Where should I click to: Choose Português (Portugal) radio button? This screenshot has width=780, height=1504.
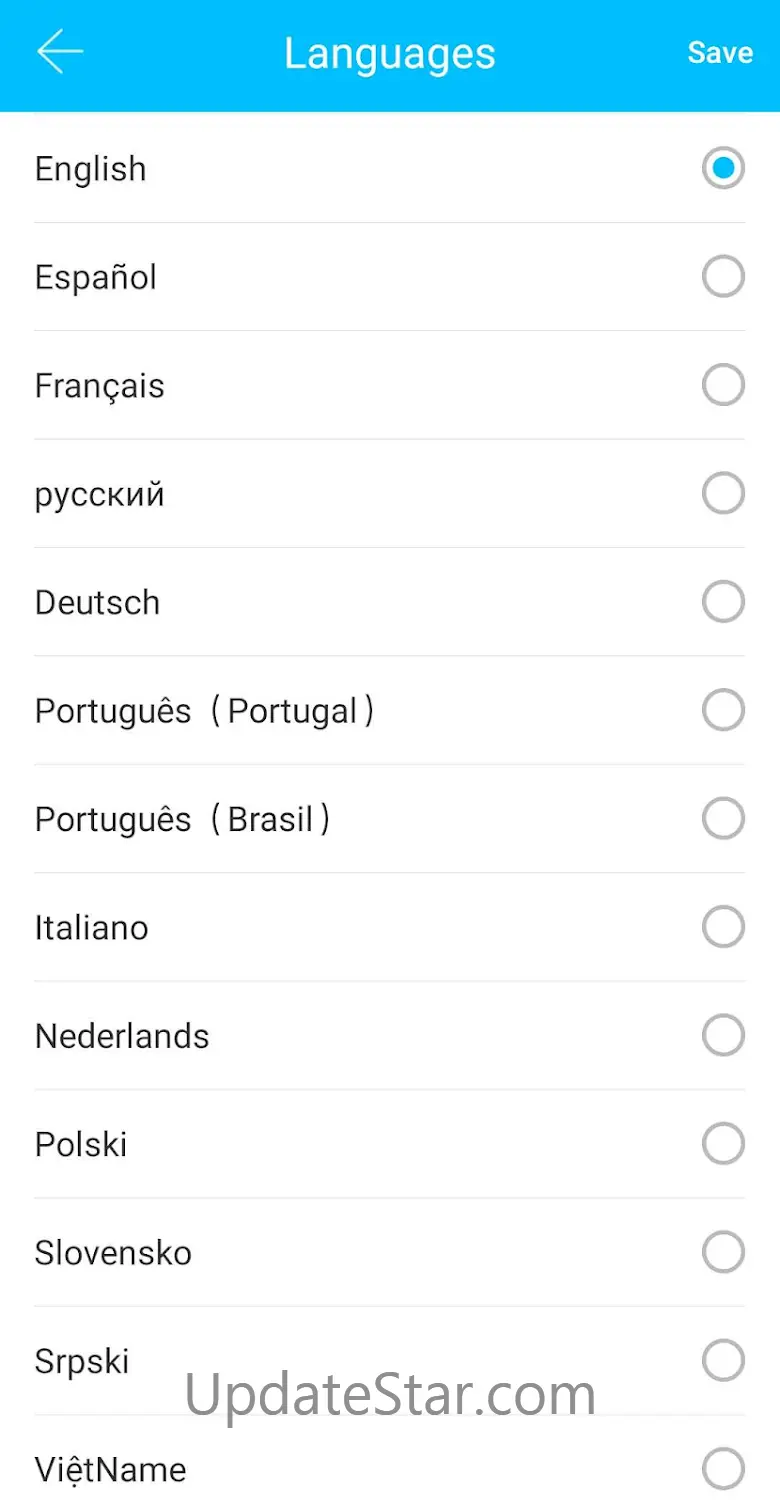(x=723, y=710)
